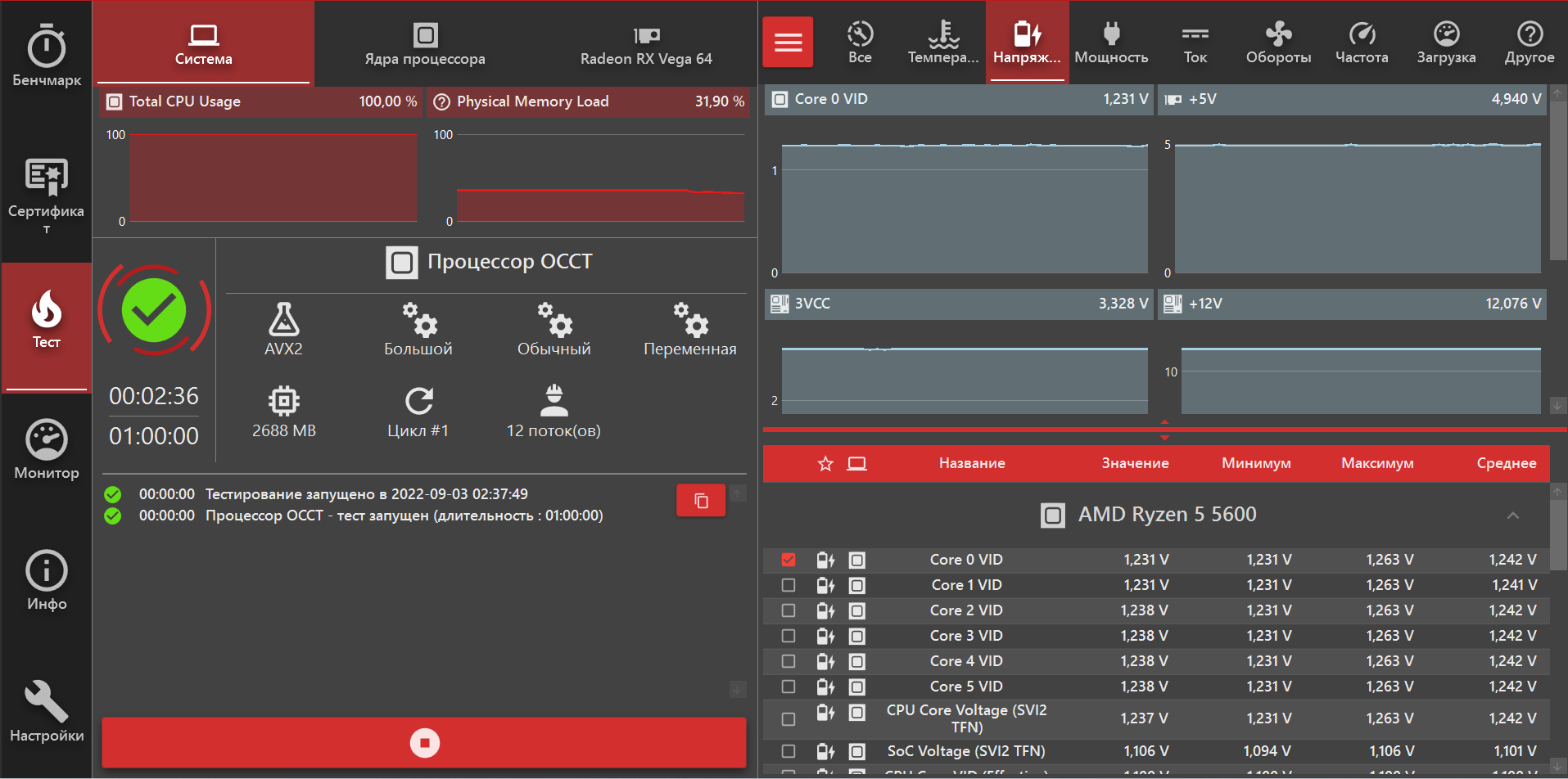Change Обычный mode option
This screenshot has height=779, width=1568.
pyautogui.click(x=554, y=329)
